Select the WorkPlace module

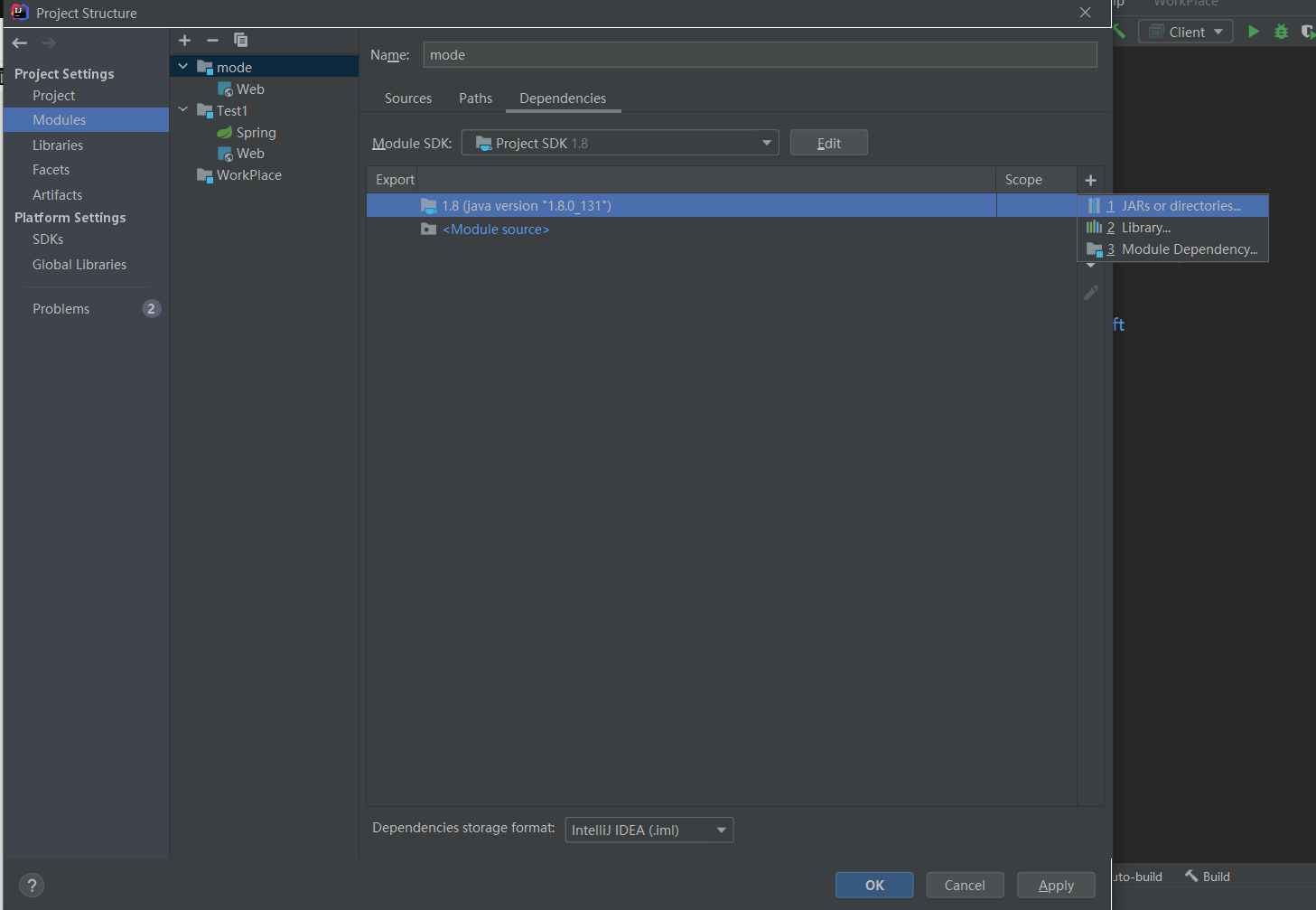click(x=248, y=175)
